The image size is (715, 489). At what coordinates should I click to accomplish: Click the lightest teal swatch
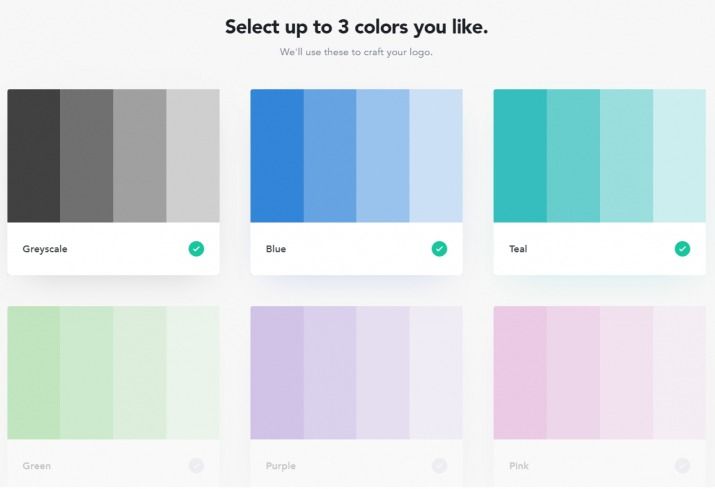[x=679, y=156]
